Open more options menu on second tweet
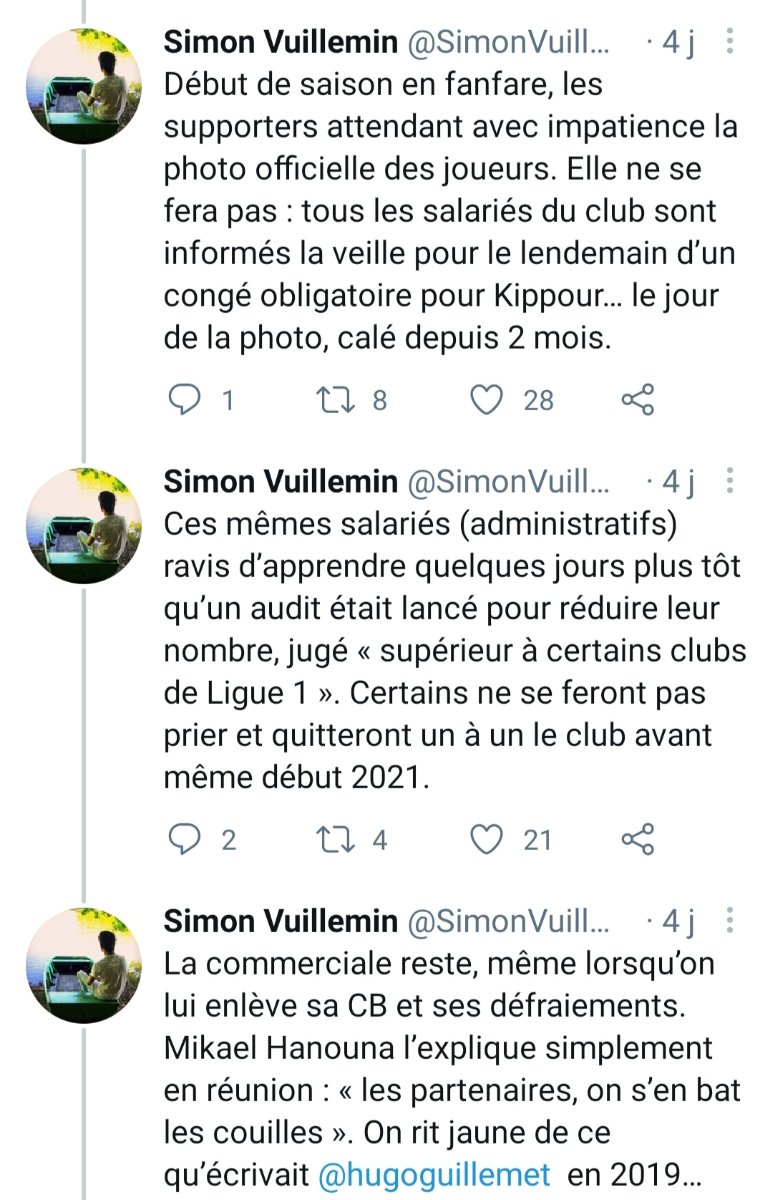765x1200 pixels. [x=731, y=482]
